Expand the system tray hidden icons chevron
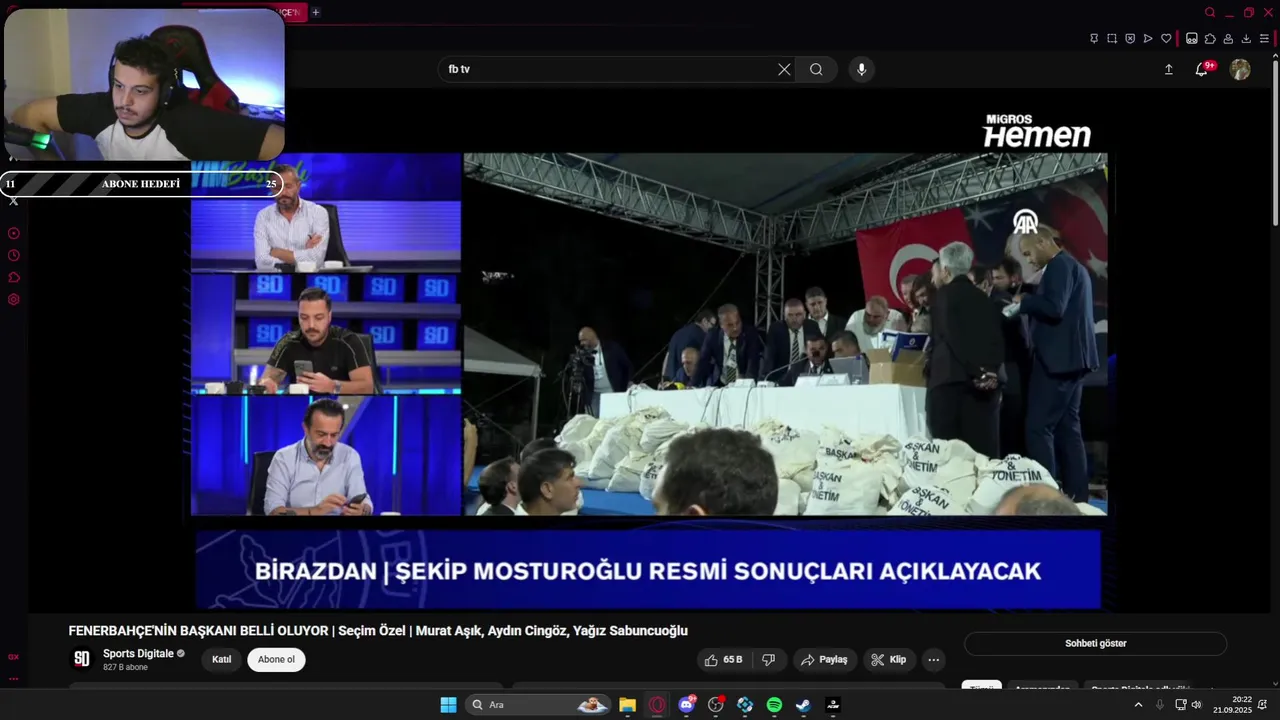Image resolution: width=1280 pixels, height=720 pixels. (1138, 705)
